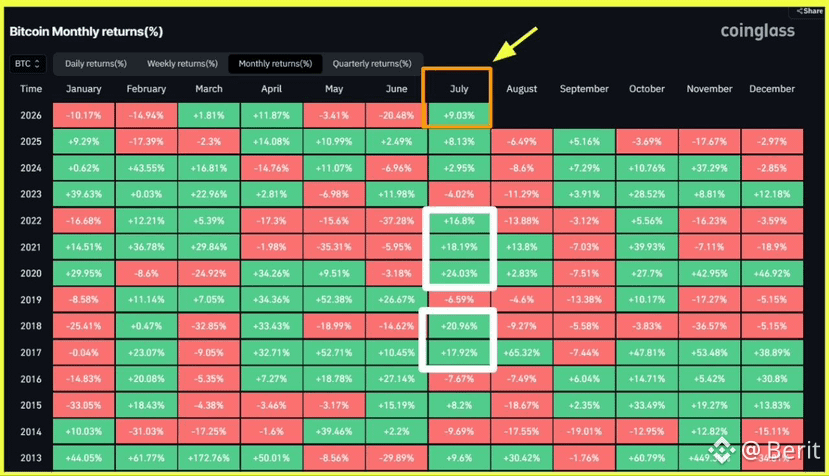Click the +16.8% cell for July 2022
829x476 pixels.
coord(459,221)
